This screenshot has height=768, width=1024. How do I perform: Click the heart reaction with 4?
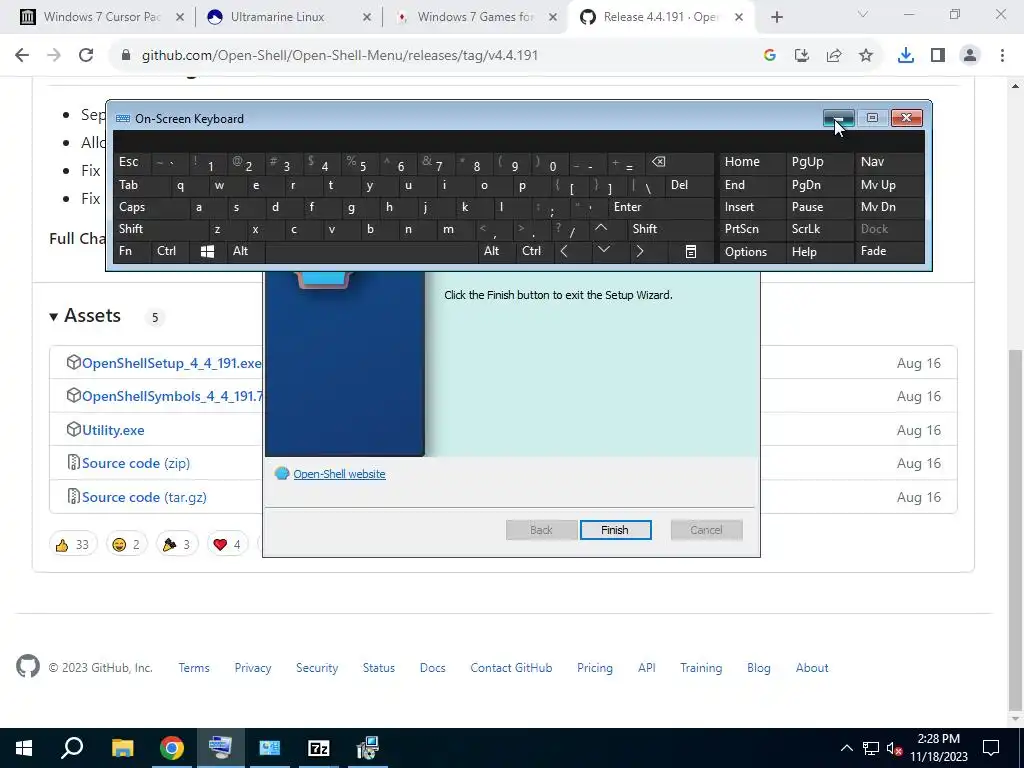pos(227,544)
